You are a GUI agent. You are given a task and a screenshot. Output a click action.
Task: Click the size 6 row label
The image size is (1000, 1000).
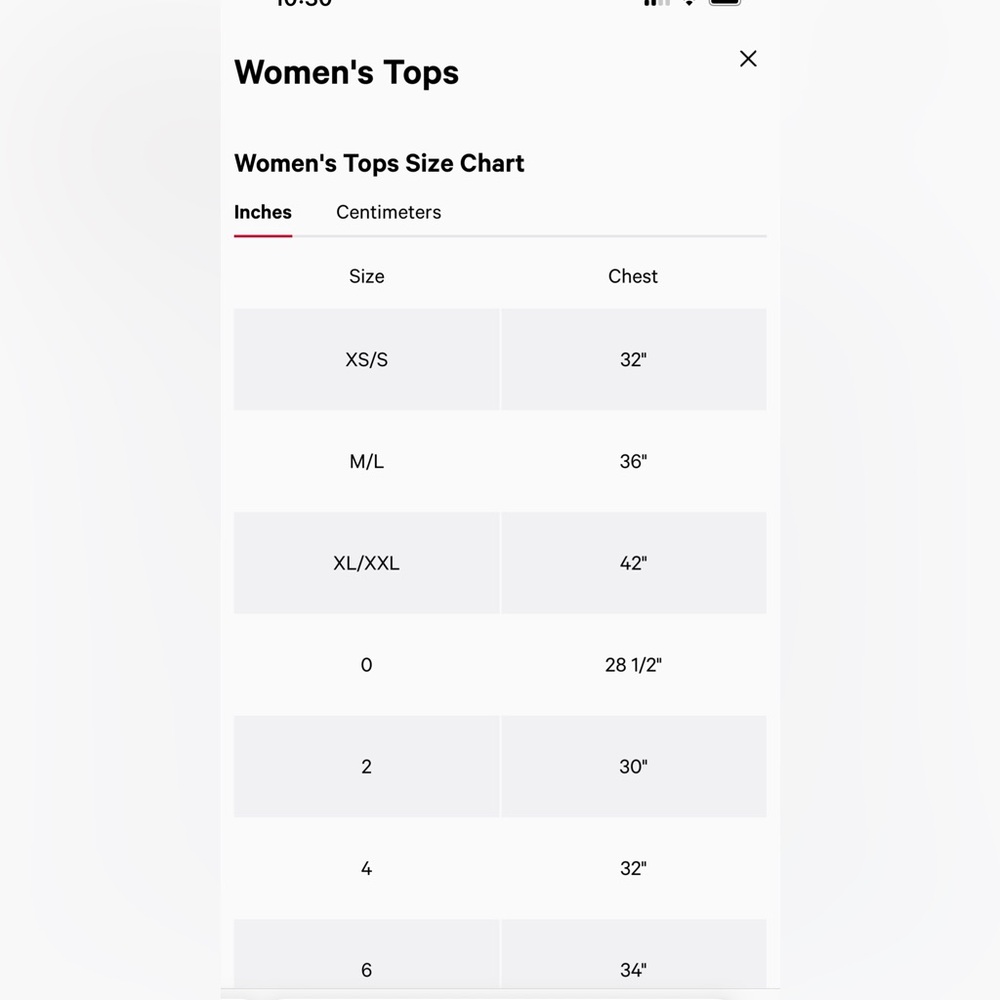[x=366, y=970]
